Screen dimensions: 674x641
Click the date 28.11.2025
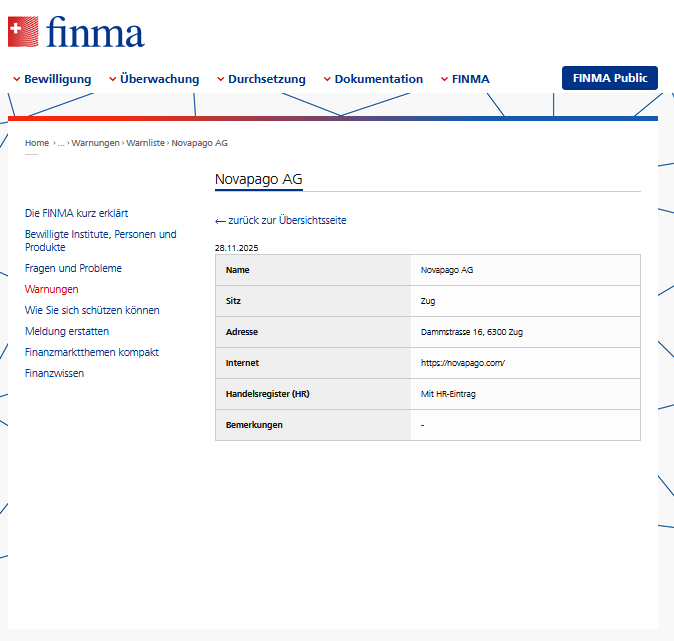(236, 248)
